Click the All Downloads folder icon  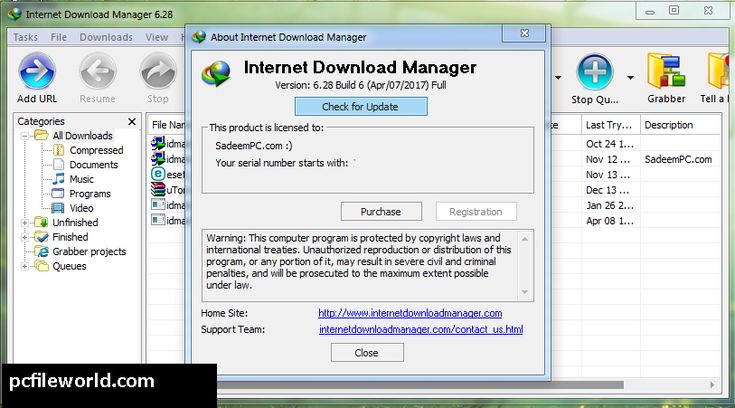pyautogui.click(x=42, y=136)
